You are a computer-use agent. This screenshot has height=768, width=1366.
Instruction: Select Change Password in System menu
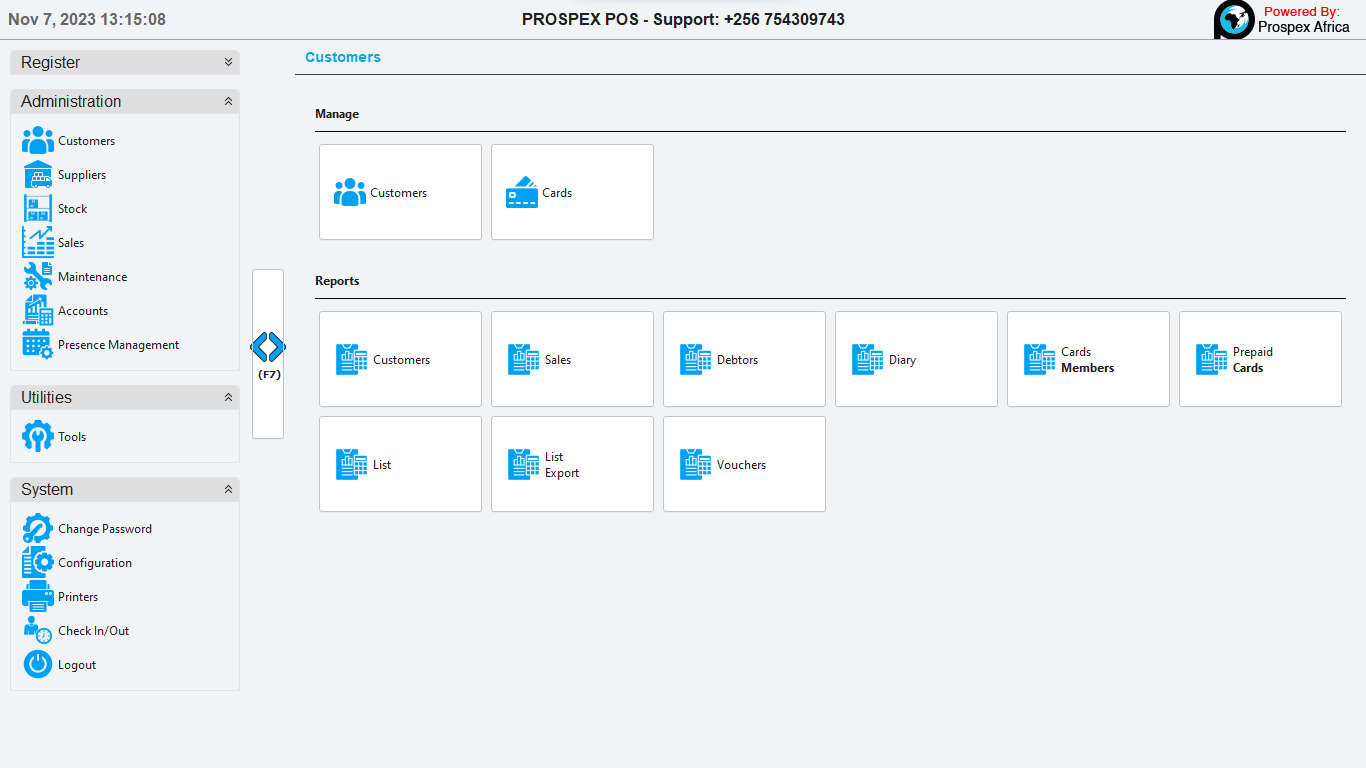point(104,529)
